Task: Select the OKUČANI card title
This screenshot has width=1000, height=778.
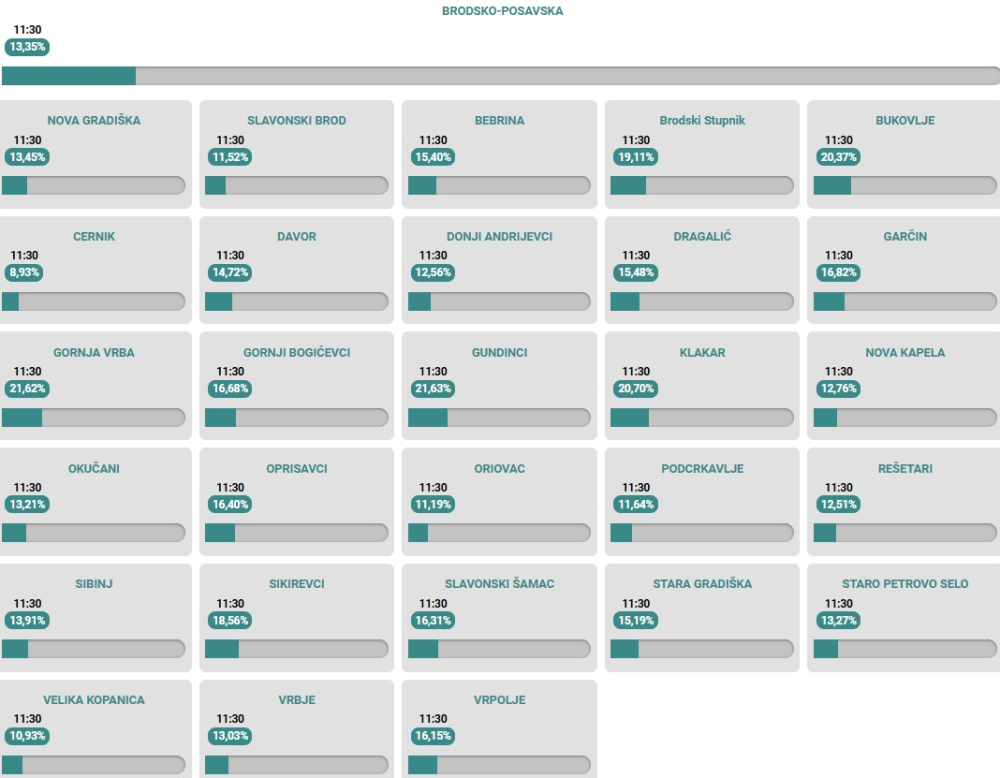Action: pyautogui.click(x=94, y=469)
